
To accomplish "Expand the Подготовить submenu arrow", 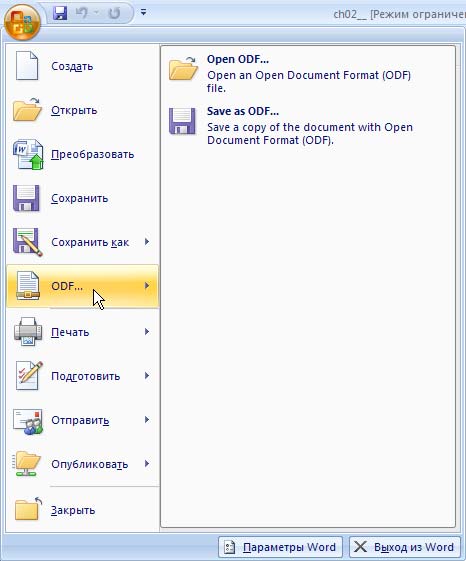I will (x=147, y=376).
